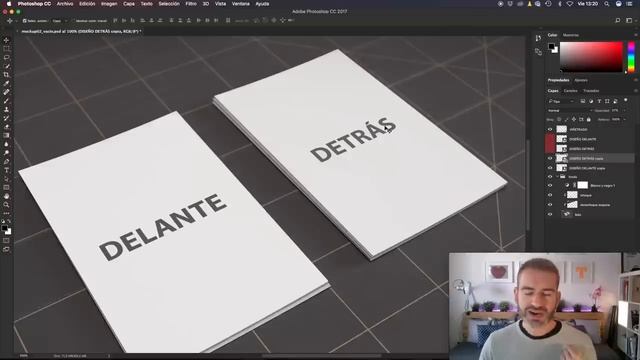Filter layers by pixel layers icon
640x360 pixels.
point(582,101)
